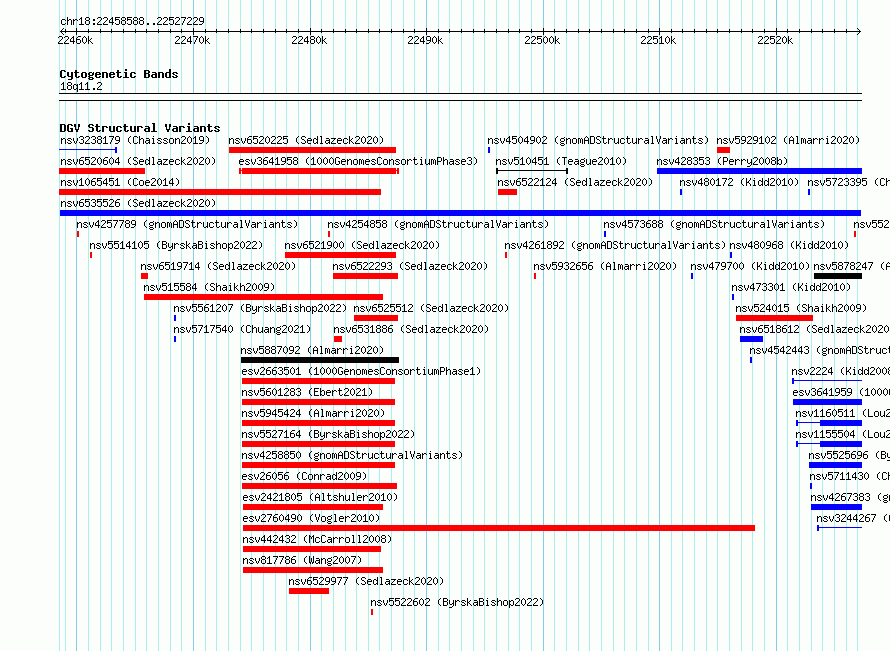Click esv26056 (Conrad2009) label

pos(304,476)
